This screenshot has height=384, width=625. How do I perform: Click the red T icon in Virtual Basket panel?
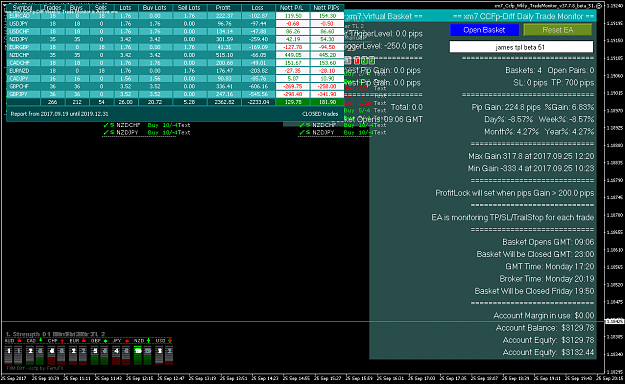point(357,60)
